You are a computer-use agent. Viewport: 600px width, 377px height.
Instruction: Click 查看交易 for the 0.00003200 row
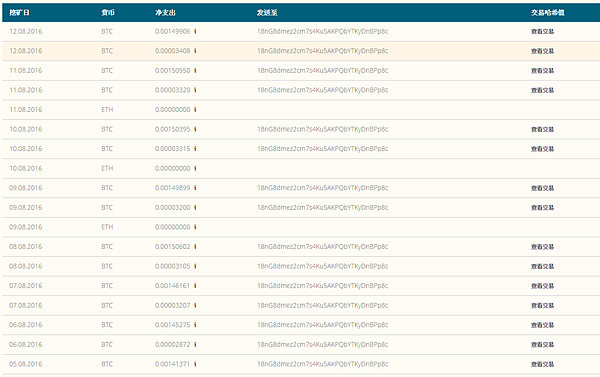coord(542,208)
